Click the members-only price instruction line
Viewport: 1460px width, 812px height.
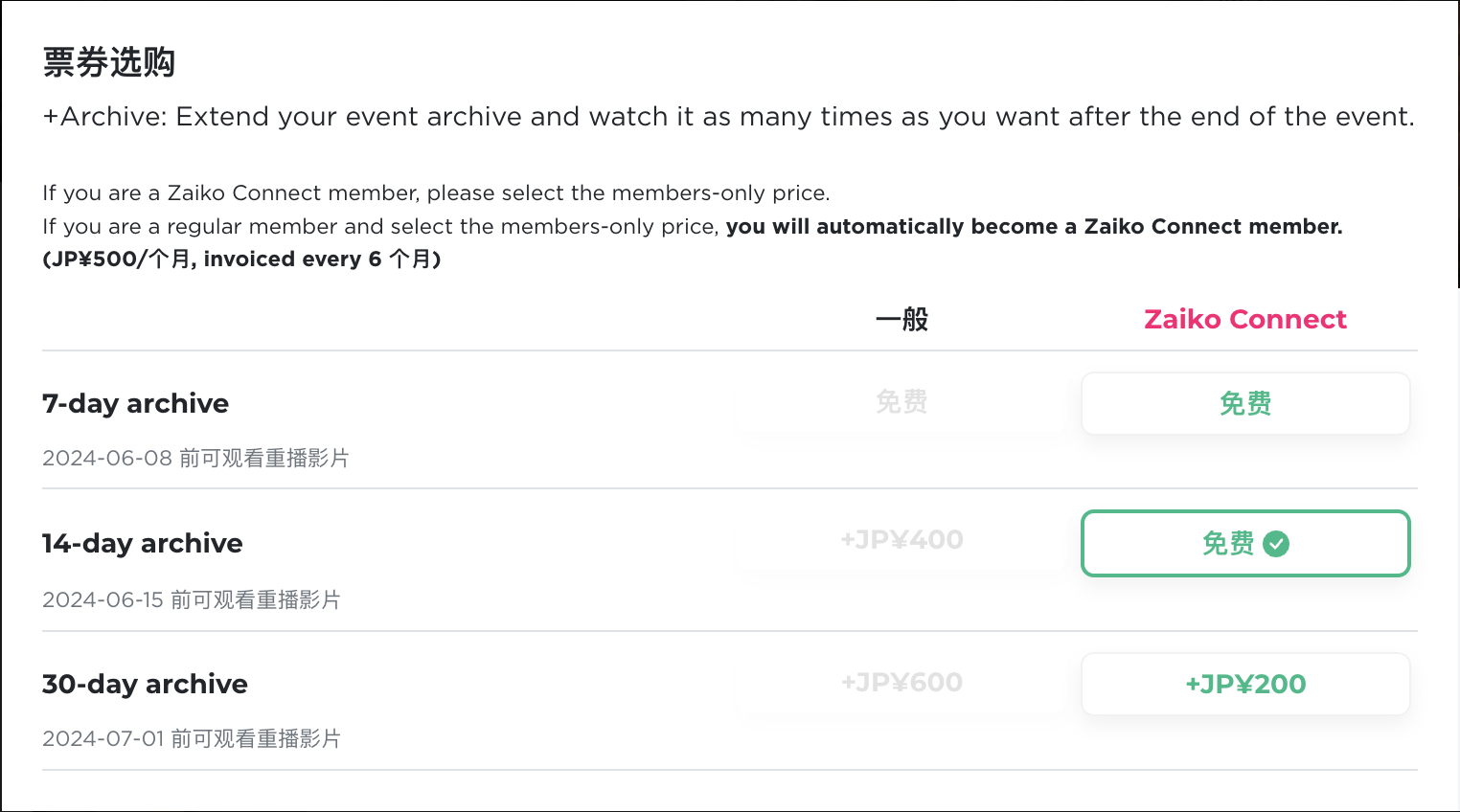[436, 193]
